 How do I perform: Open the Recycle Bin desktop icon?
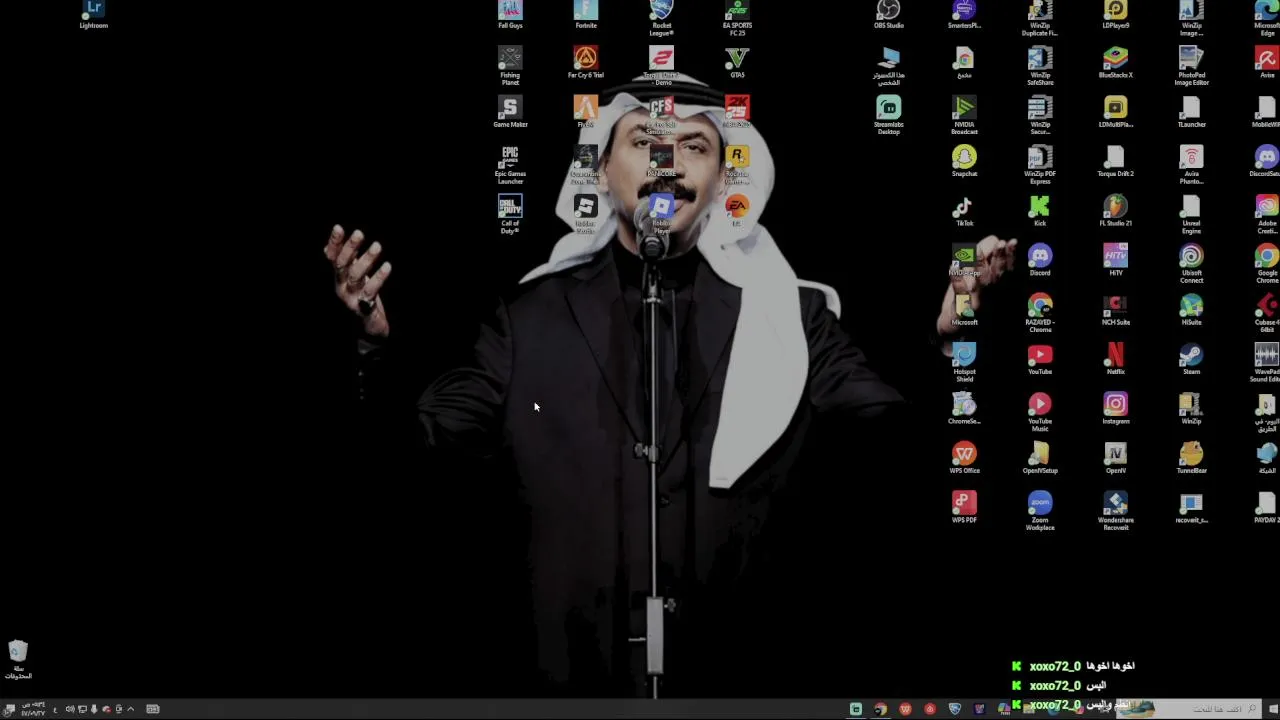(17, 660)
